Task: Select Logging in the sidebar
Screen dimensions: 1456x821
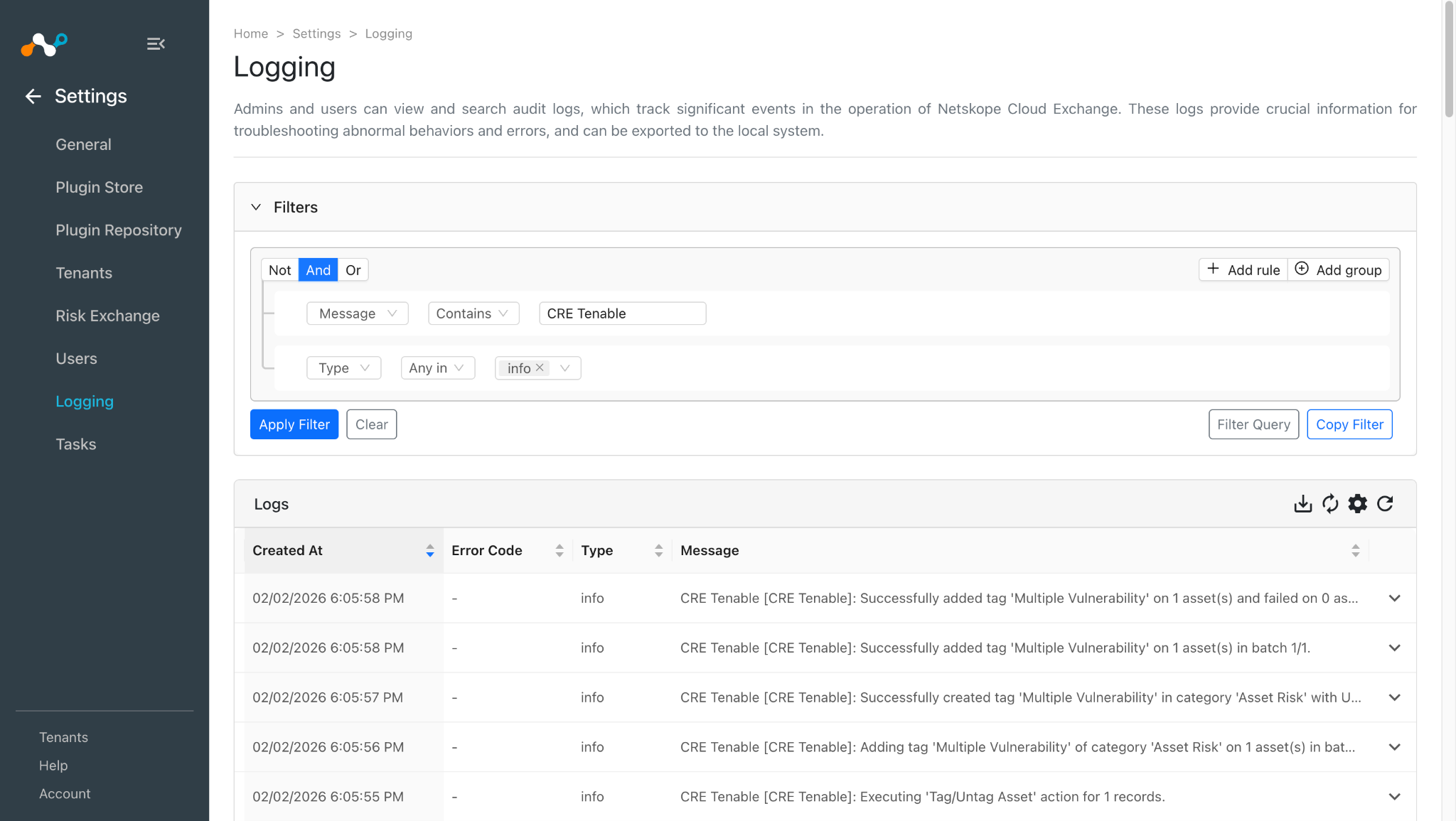Action: coord(85,402)
